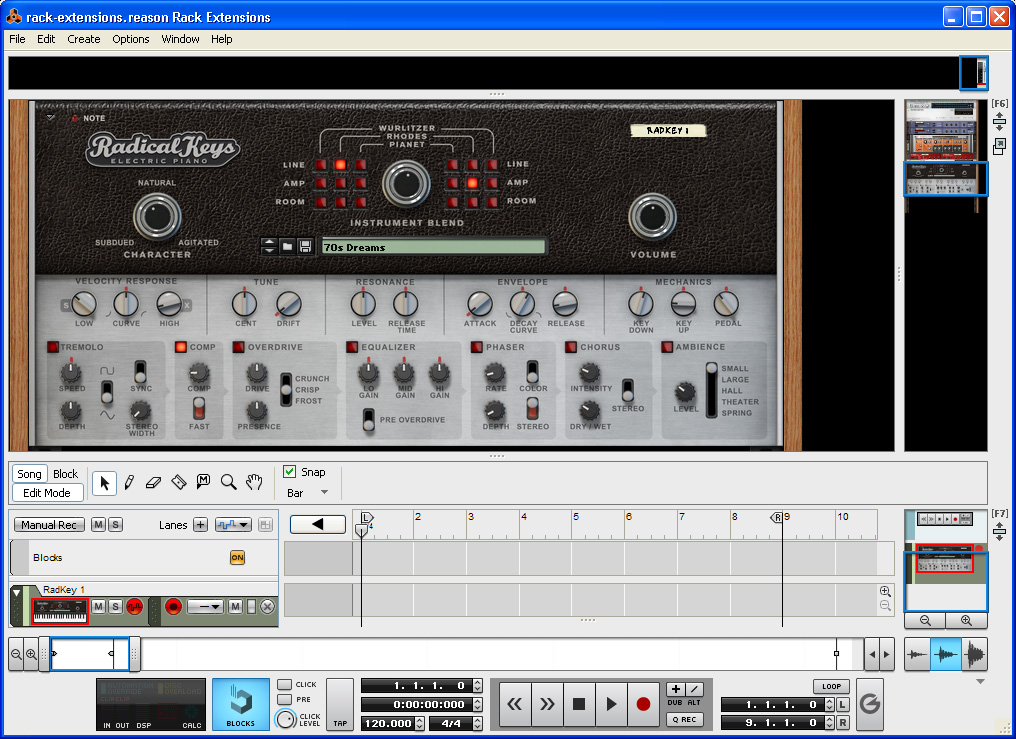Toggle the Snap checkbox

coord(290,472)
